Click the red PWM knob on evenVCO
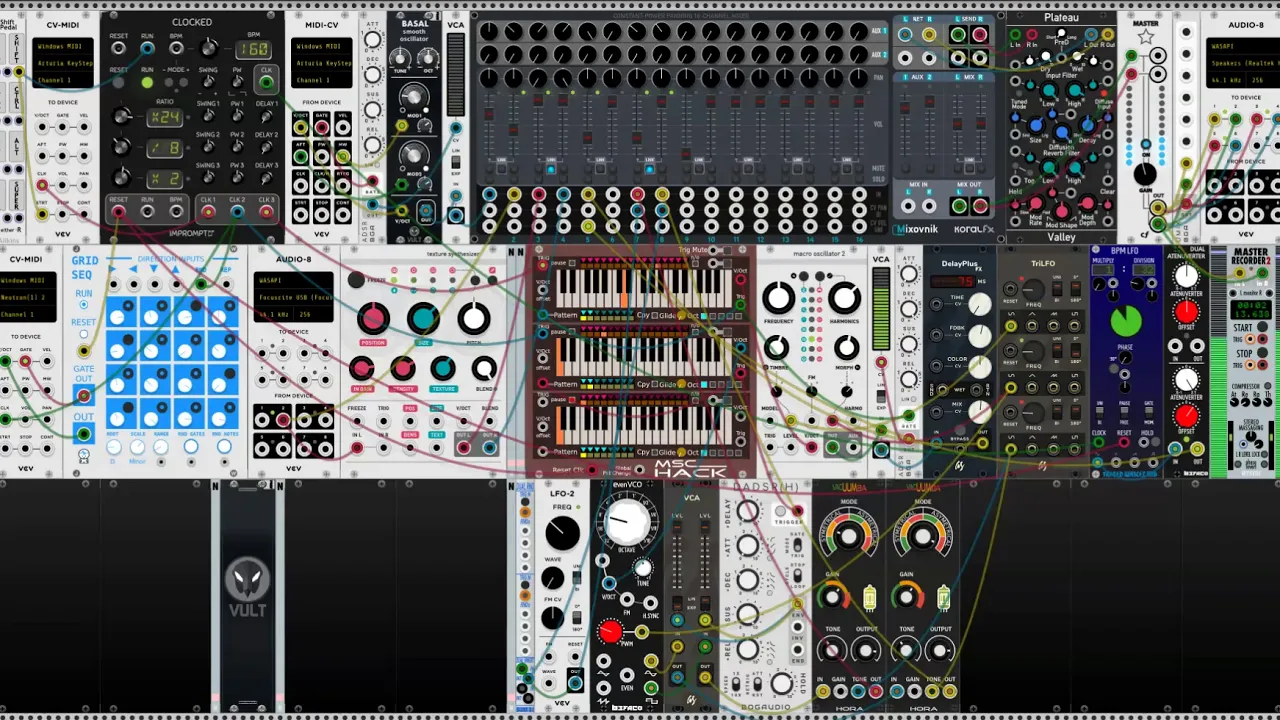 click(610, 631)
